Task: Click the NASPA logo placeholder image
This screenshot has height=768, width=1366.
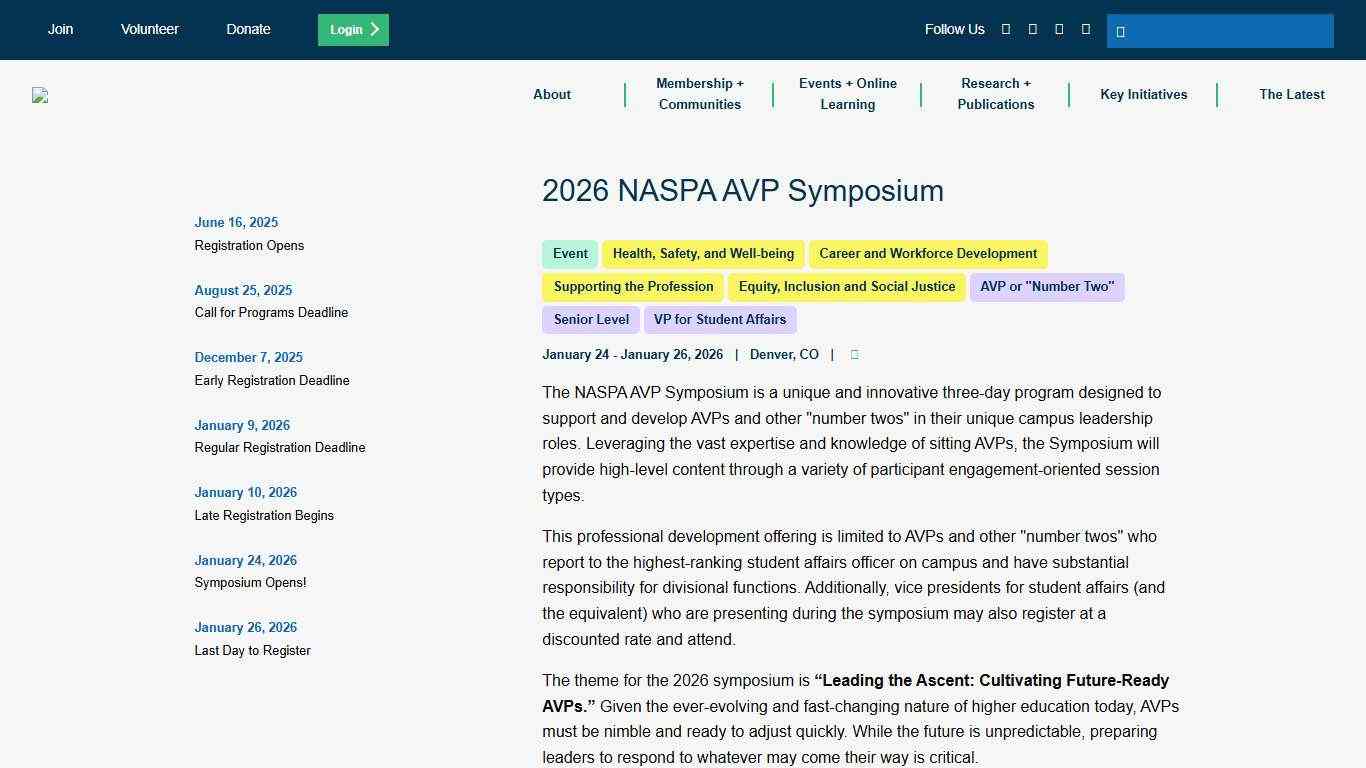Action: coord(40,95)
